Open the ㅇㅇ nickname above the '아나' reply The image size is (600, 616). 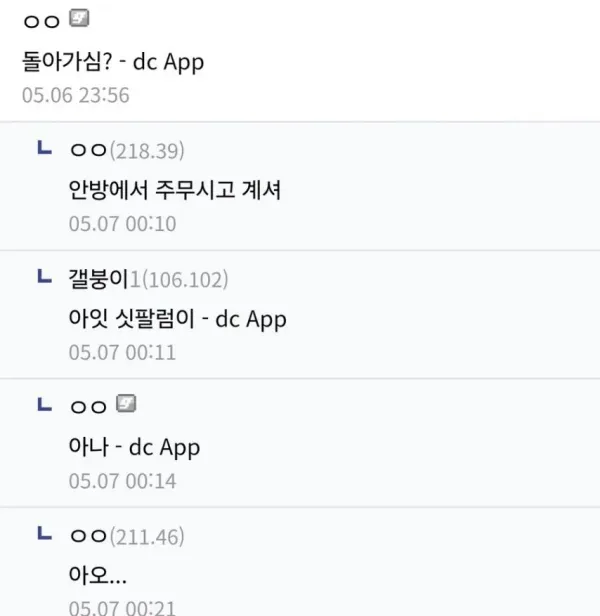pyautogui.click(x=88, y=406)
